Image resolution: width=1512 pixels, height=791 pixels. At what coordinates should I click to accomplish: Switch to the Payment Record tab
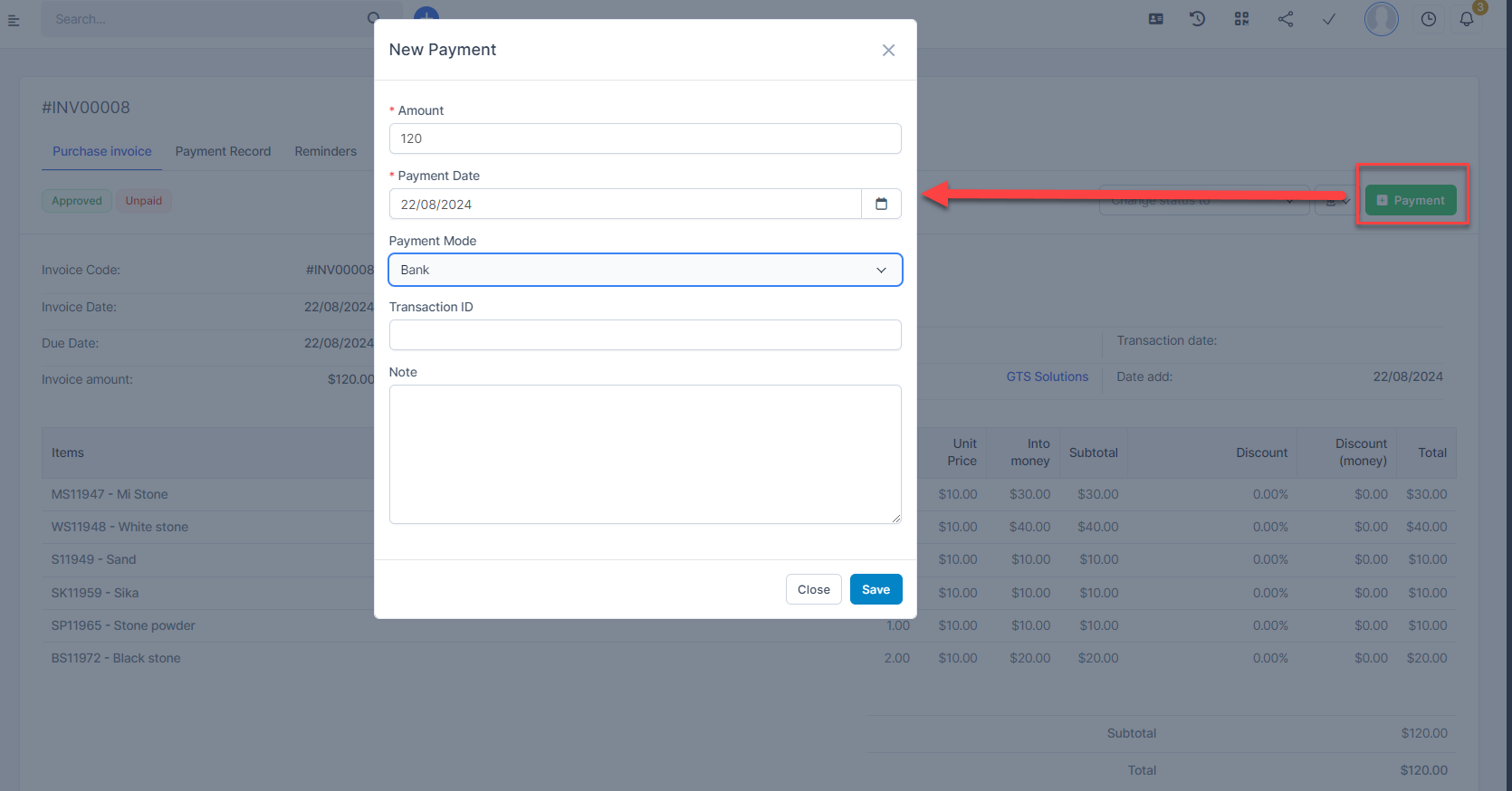click(223, 151)
